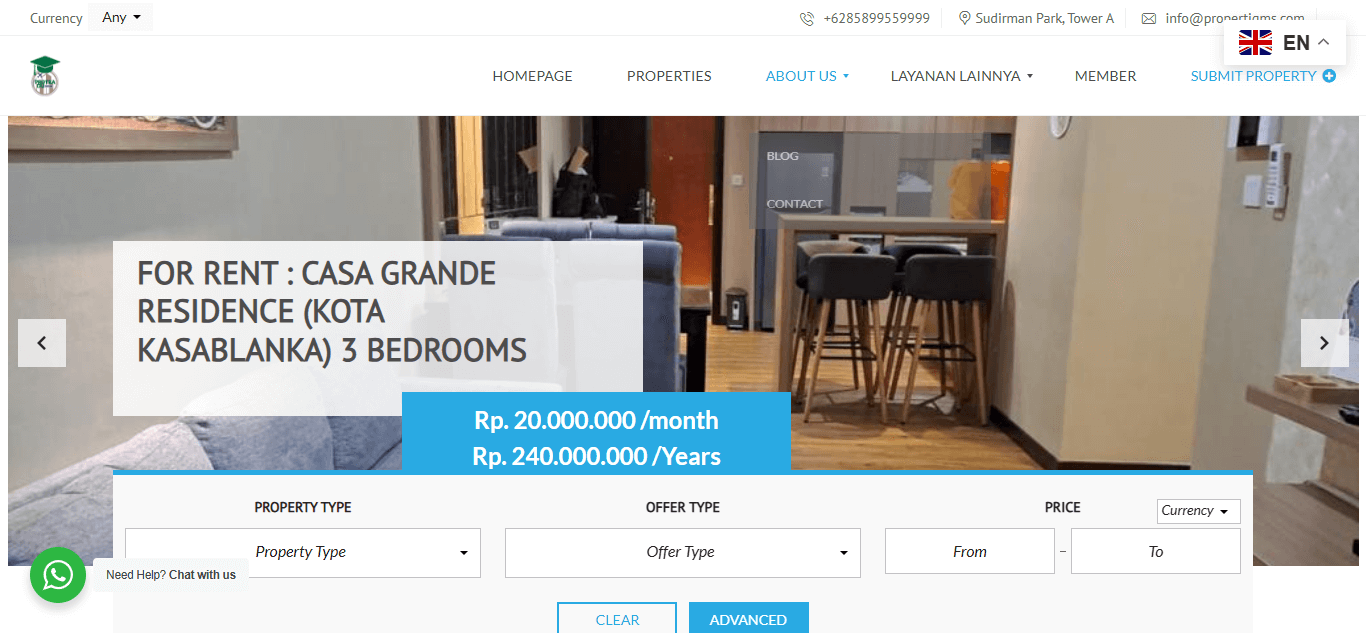Click the location pin icon for Sudirman Park

click(x=965, y=18)
